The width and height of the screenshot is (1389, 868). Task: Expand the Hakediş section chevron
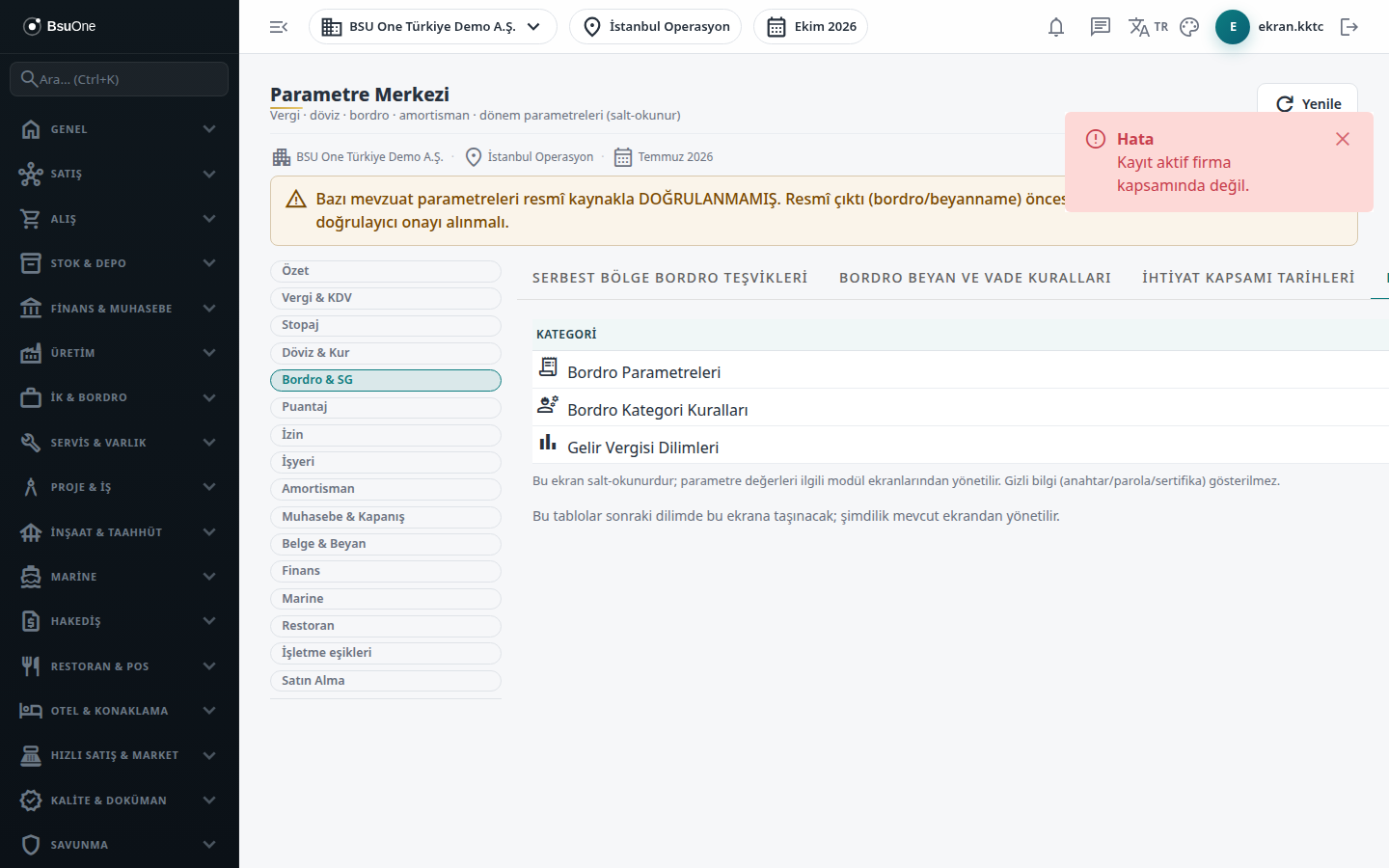point(209,621)
